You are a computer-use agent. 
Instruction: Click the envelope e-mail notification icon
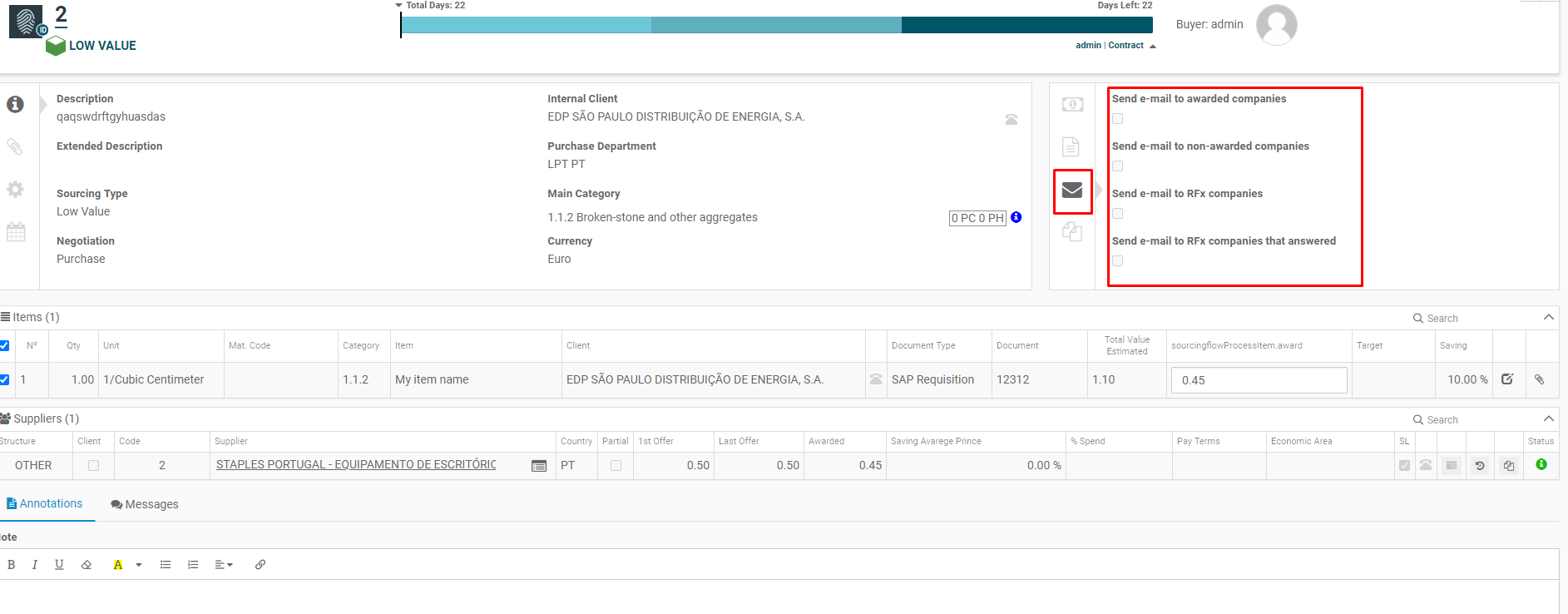click(1072, 191)
